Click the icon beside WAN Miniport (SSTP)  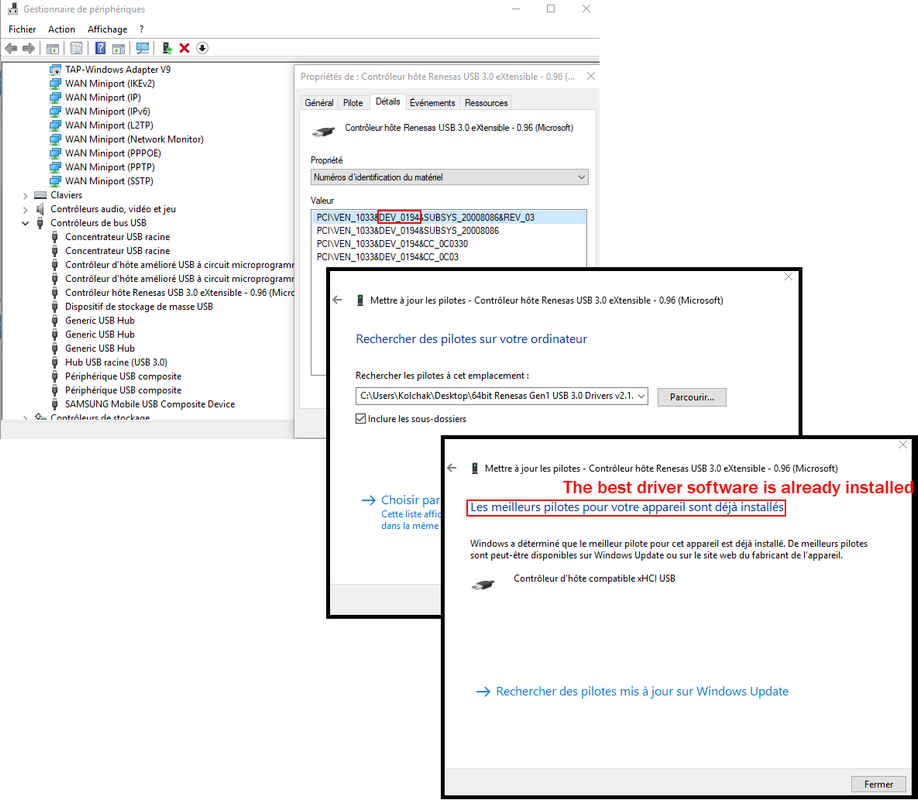pyautogui.click(x=55, y=181)
